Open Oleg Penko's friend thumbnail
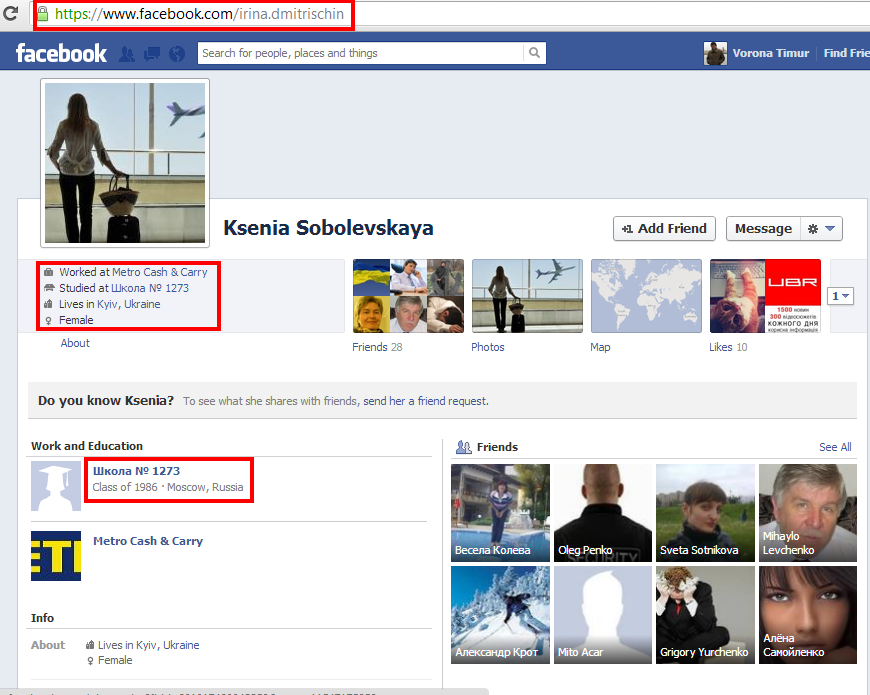 pos(603,512)
